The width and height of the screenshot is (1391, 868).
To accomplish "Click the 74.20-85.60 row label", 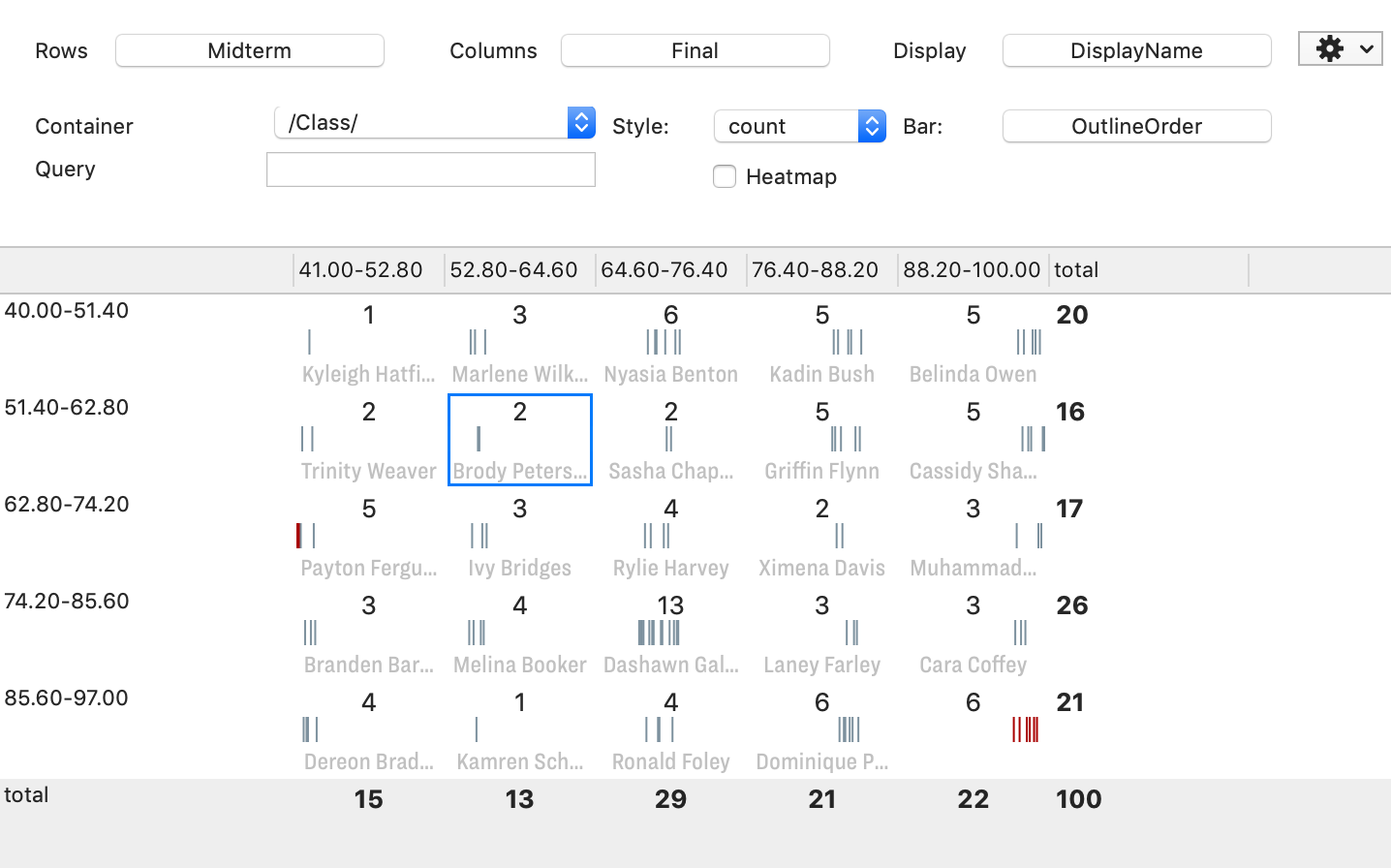I will tap(67, 602).
